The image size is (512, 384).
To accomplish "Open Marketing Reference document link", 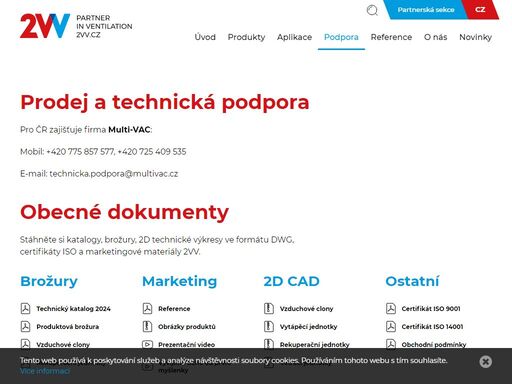I will (x=174, y=309).
